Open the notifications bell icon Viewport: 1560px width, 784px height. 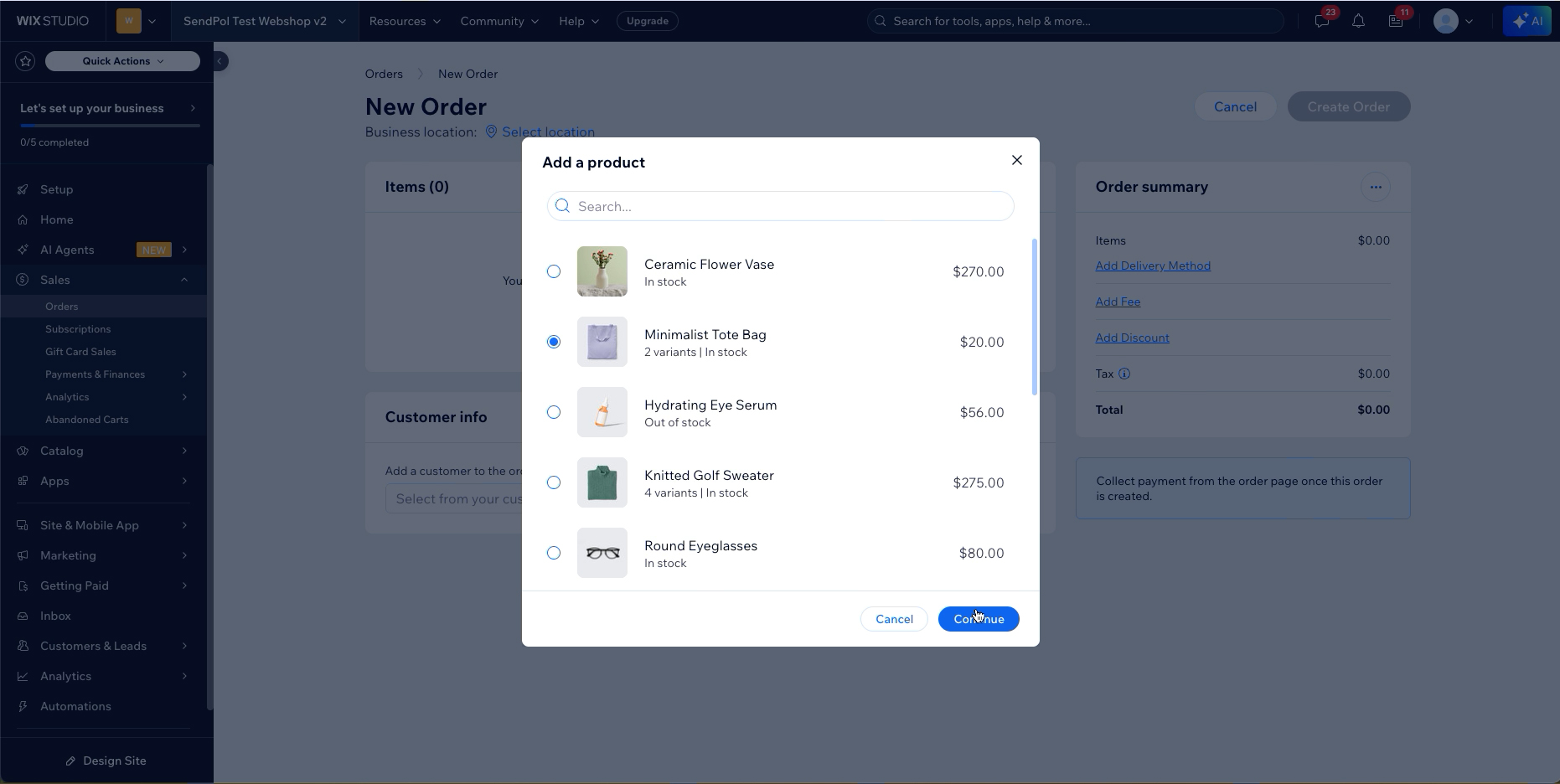pyautogui.click(x=1358, y=21)
